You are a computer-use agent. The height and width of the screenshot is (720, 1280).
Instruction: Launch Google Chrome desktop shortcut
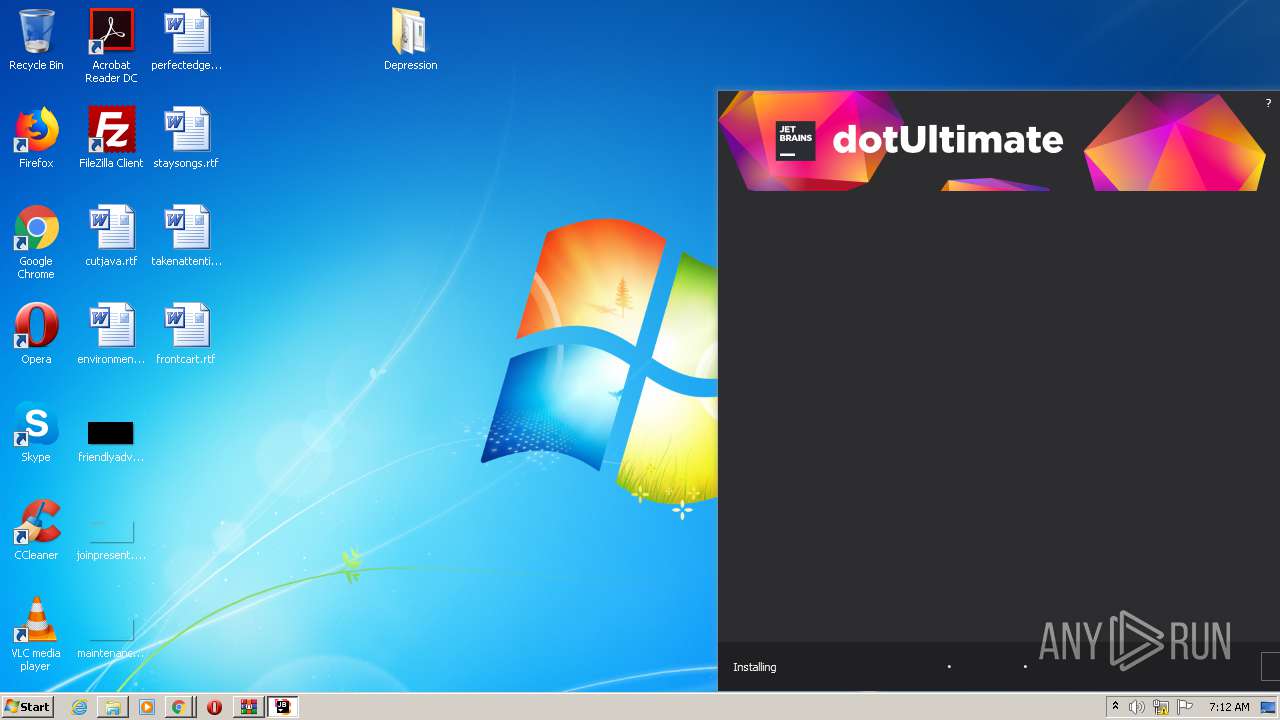36,242
